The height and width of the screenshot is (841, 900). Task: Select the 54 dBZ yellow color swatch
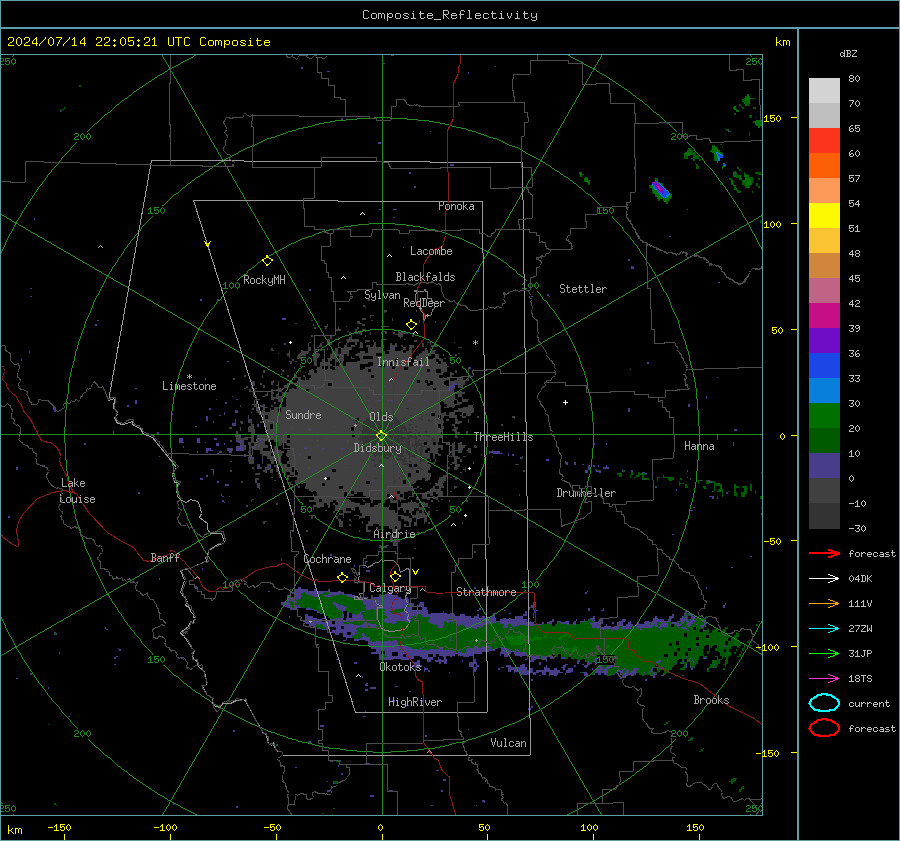point(824,215)
